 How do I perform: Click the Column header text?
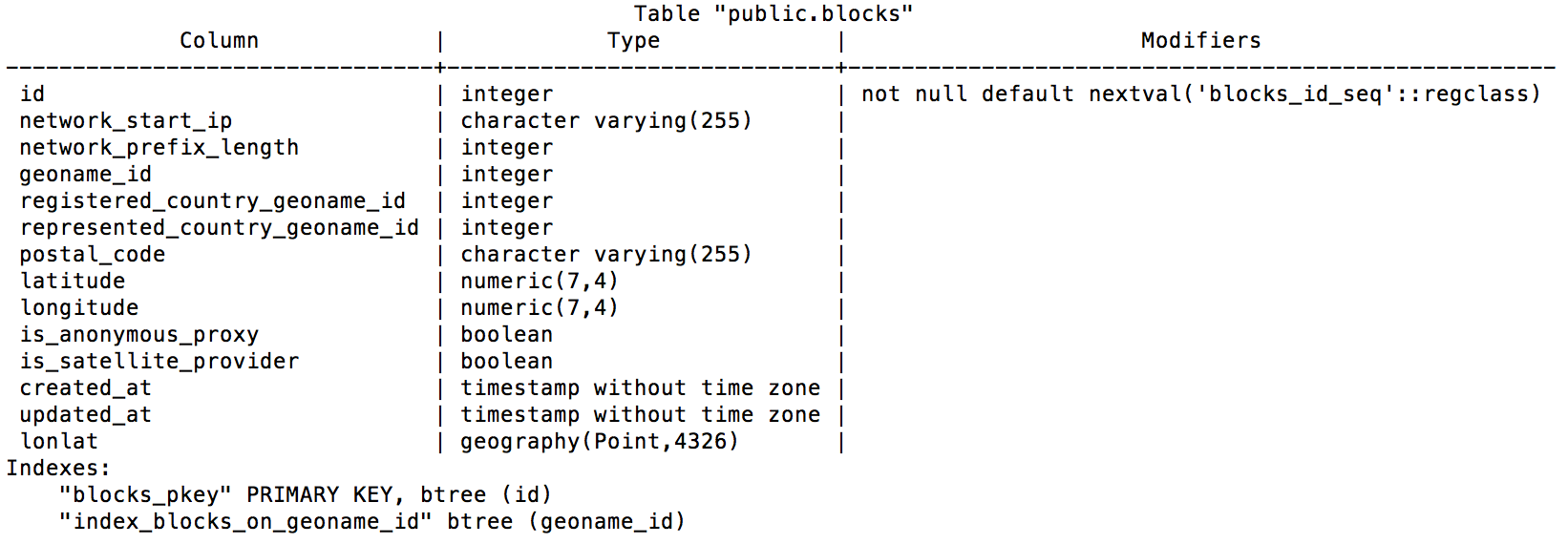pyautogui.click(x=219, y=40)
